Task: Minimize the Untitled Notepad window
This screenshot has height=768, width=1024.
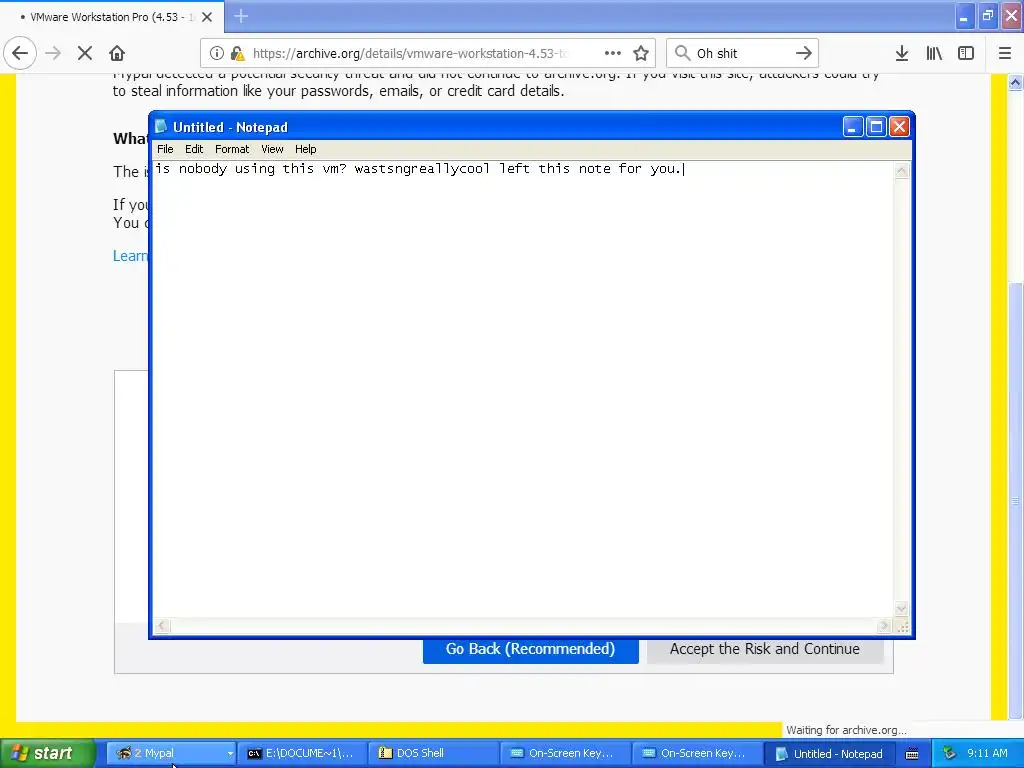Action: 852,127
